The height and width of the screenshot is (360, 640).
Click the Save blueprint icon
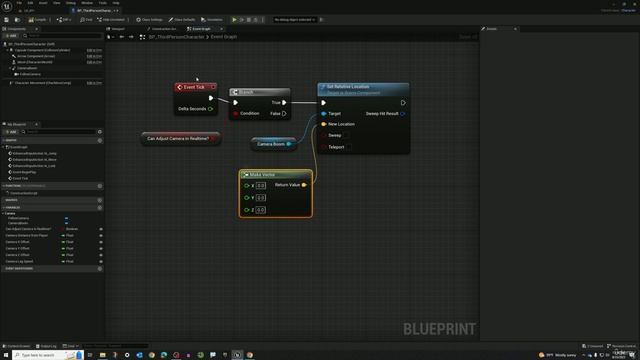coord(7,20)
